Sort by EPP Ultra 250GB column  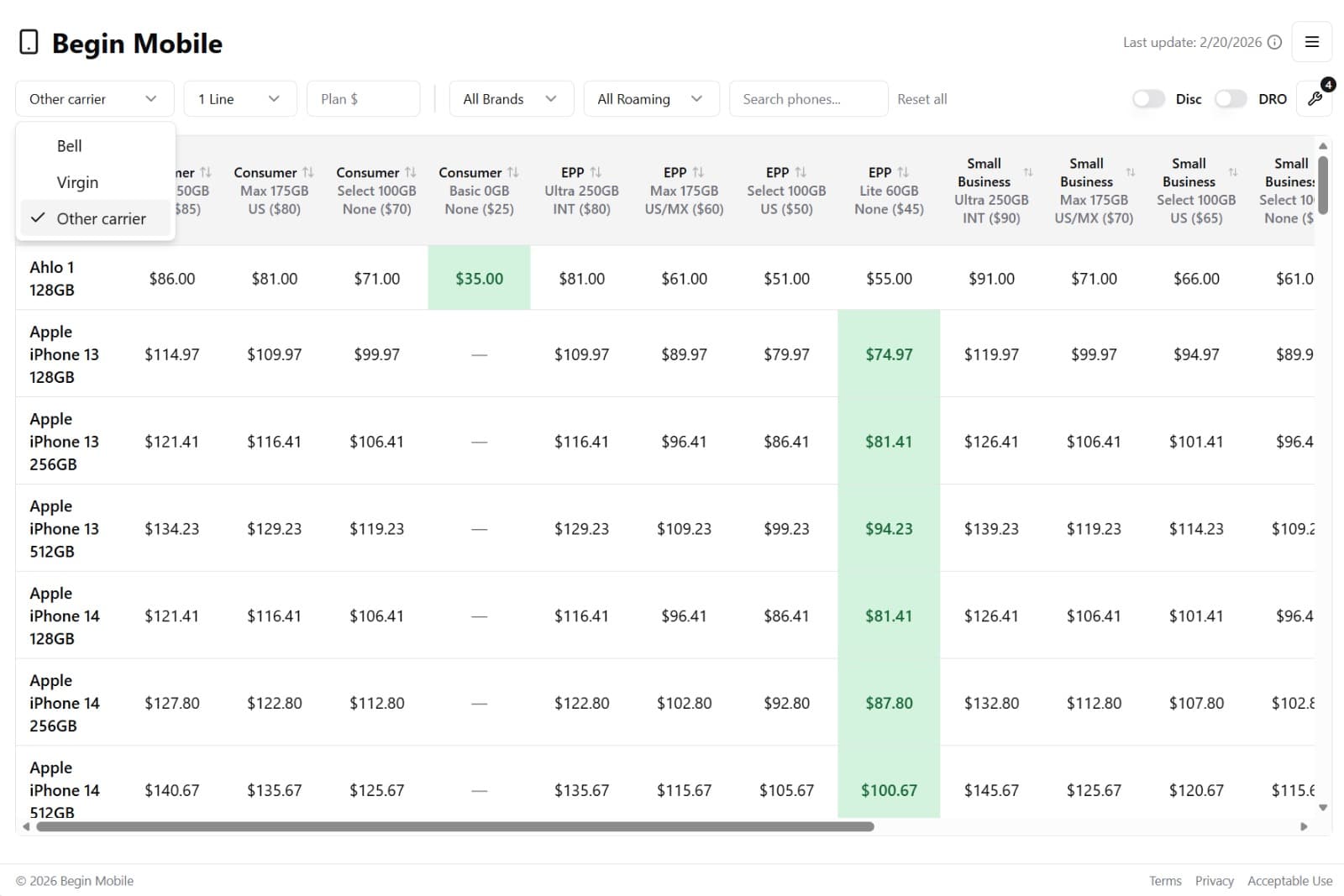(x=596, y=172)
